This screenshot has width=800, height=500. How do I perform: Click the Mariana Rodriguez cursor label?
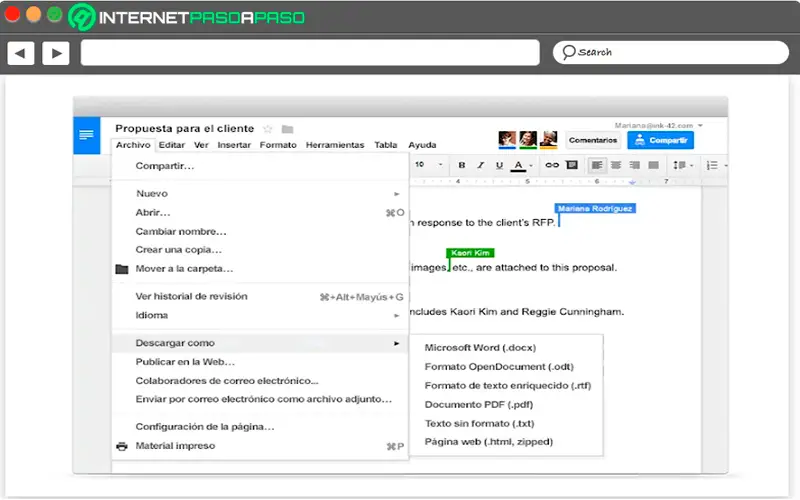[x=595, y=208]
